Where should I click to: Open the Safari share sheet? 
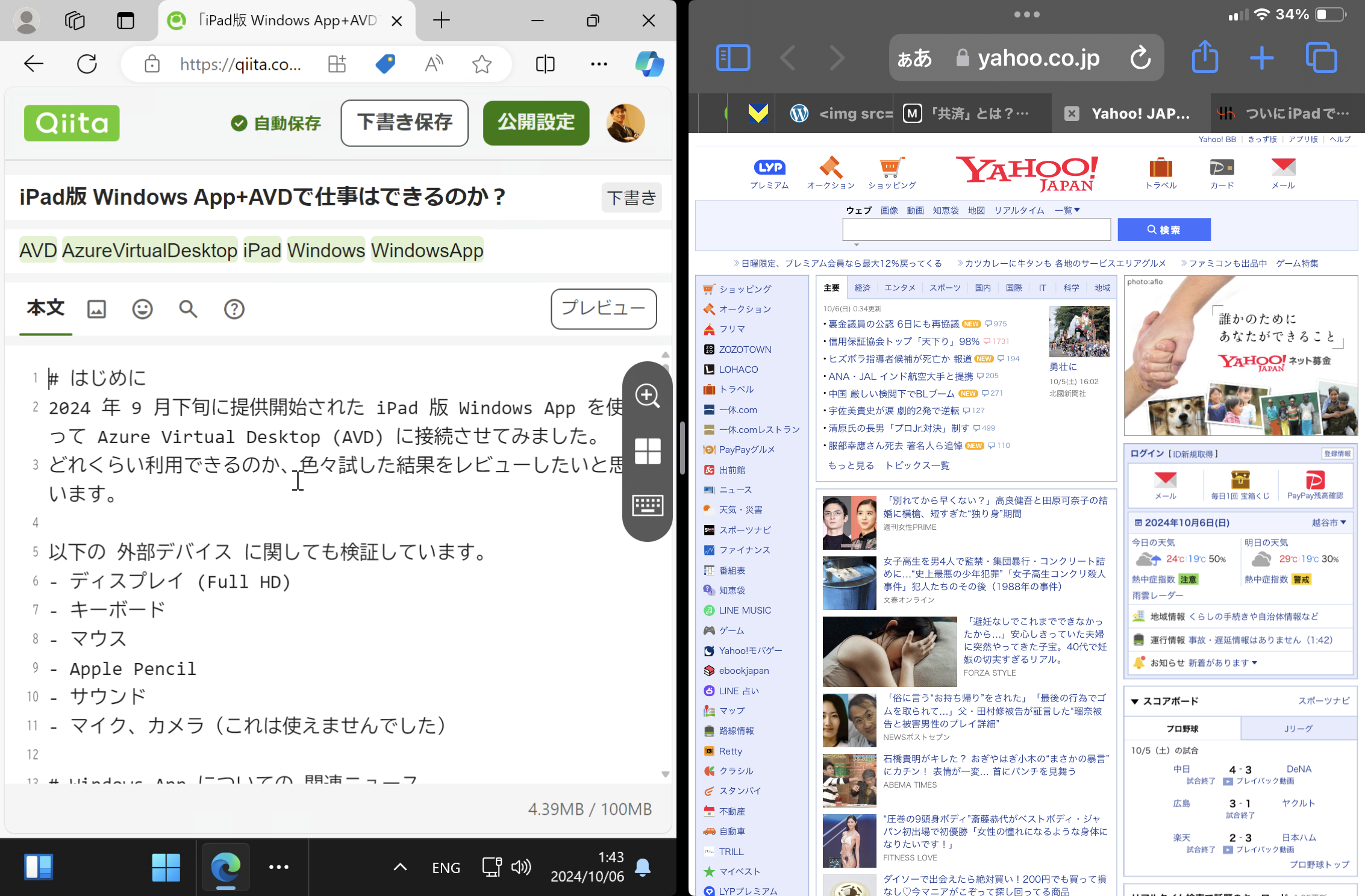(1205, 58)
